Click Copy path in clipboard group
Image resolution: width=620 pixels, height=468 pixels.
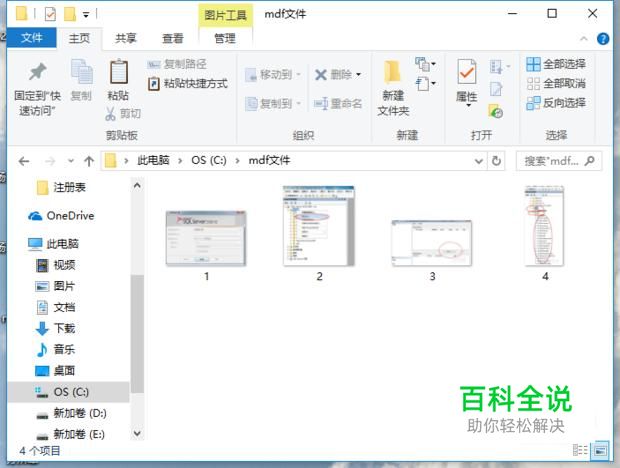177,64
